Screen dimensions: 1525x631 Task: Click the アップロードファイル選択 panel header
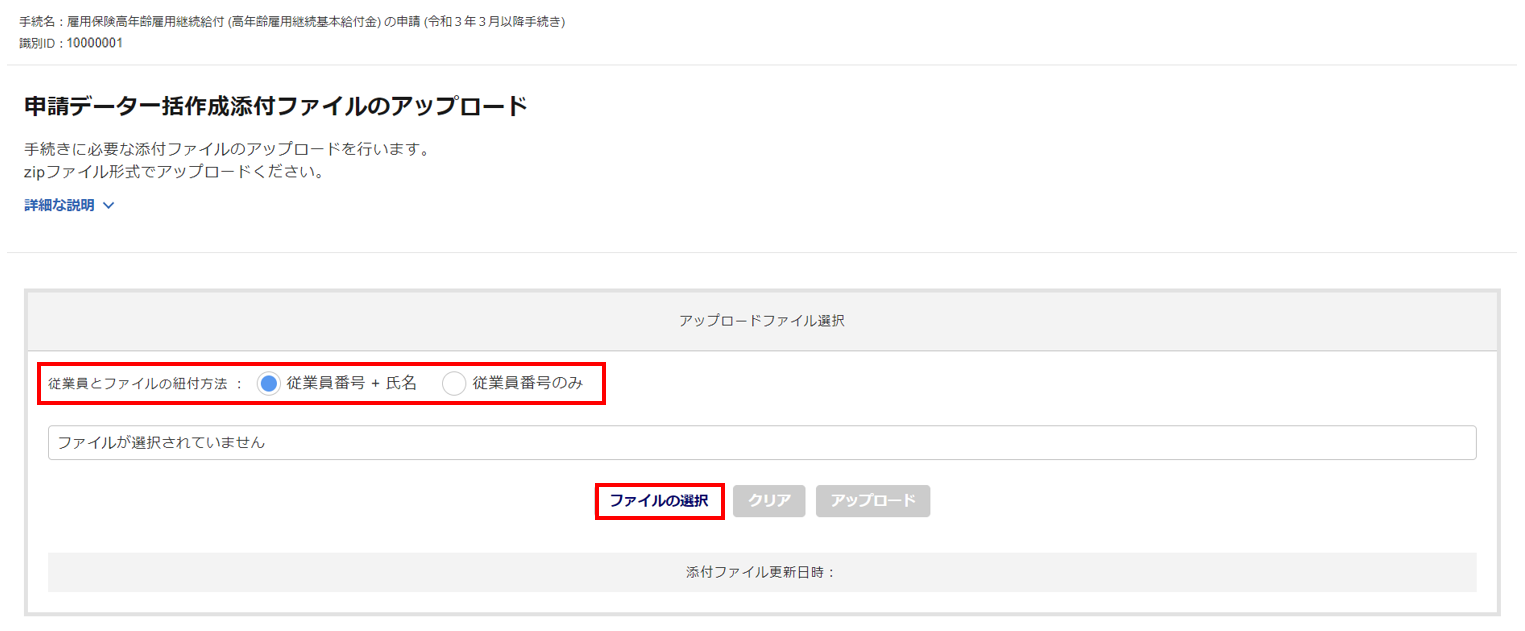761,321
